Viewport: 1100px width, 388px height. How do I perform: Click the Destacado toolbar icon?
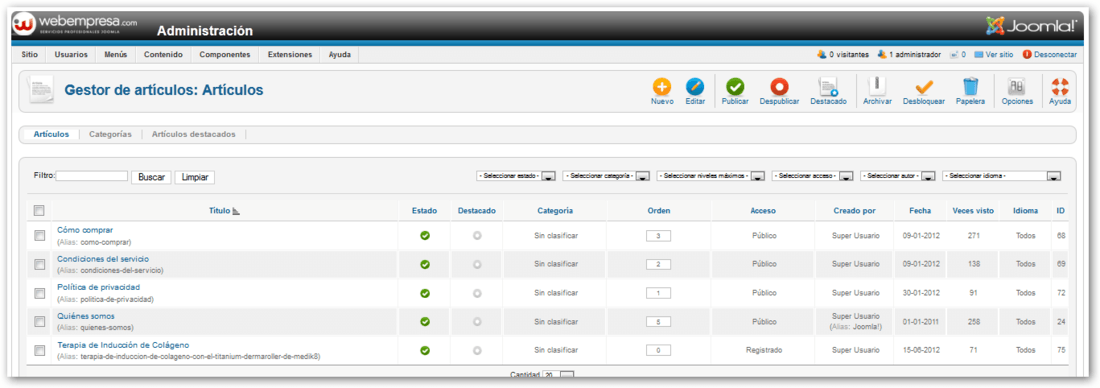coord(828,86)
